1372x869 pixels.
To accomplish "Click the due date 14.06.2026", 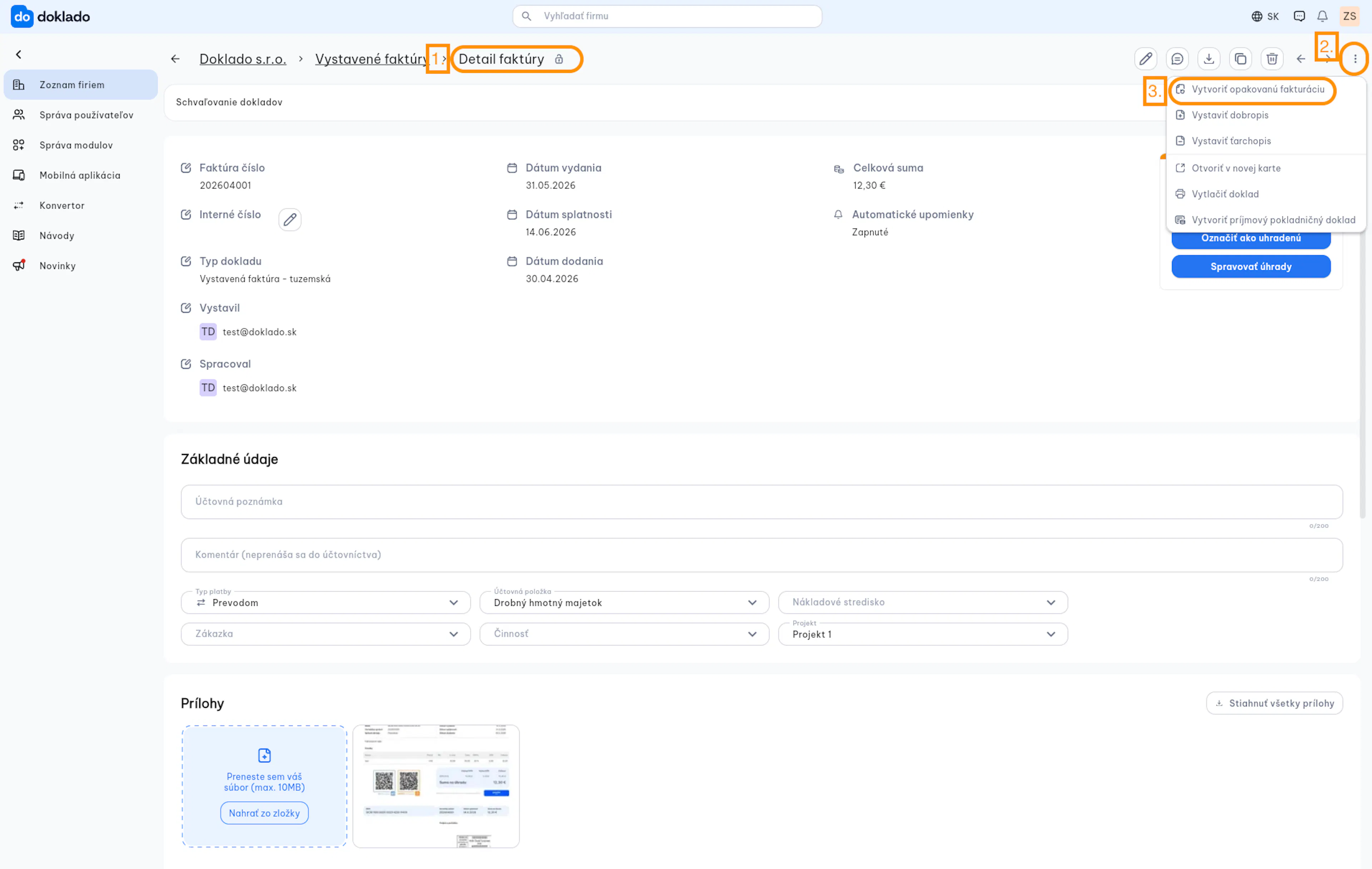I will click(x=550, y=233).
